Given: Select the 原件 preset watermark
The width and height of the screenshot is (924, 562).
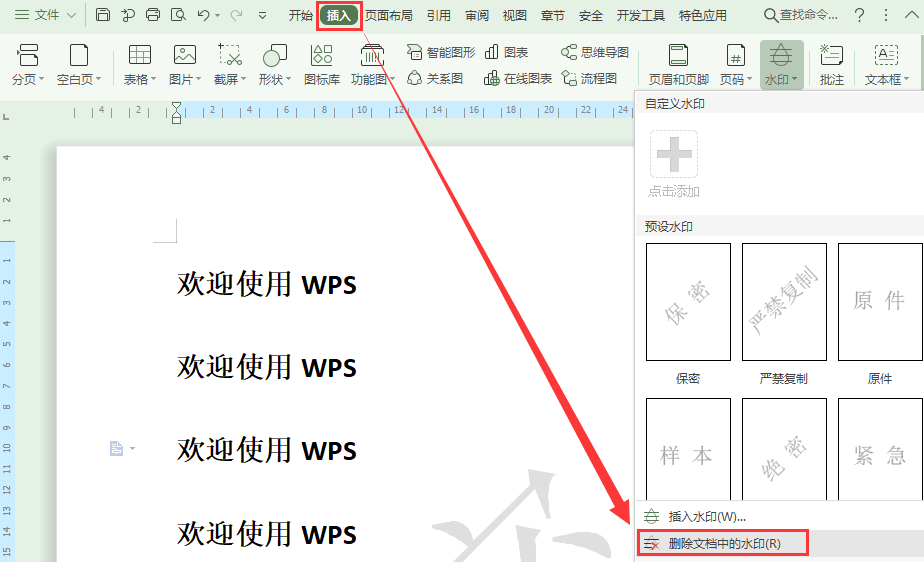Looking at the screenshot, I should coord(880,302).
